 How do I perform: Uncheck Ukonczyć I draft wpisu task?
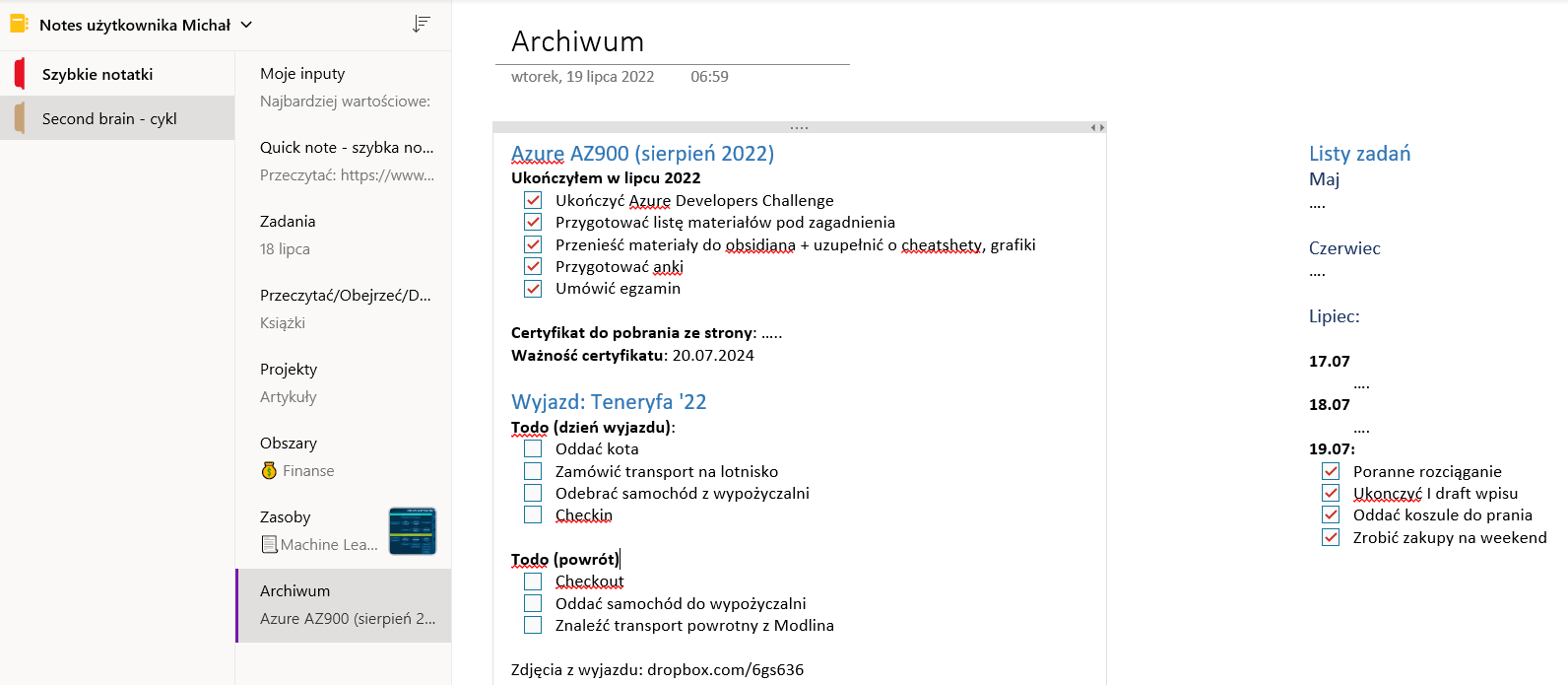[x=1331, y=493]
